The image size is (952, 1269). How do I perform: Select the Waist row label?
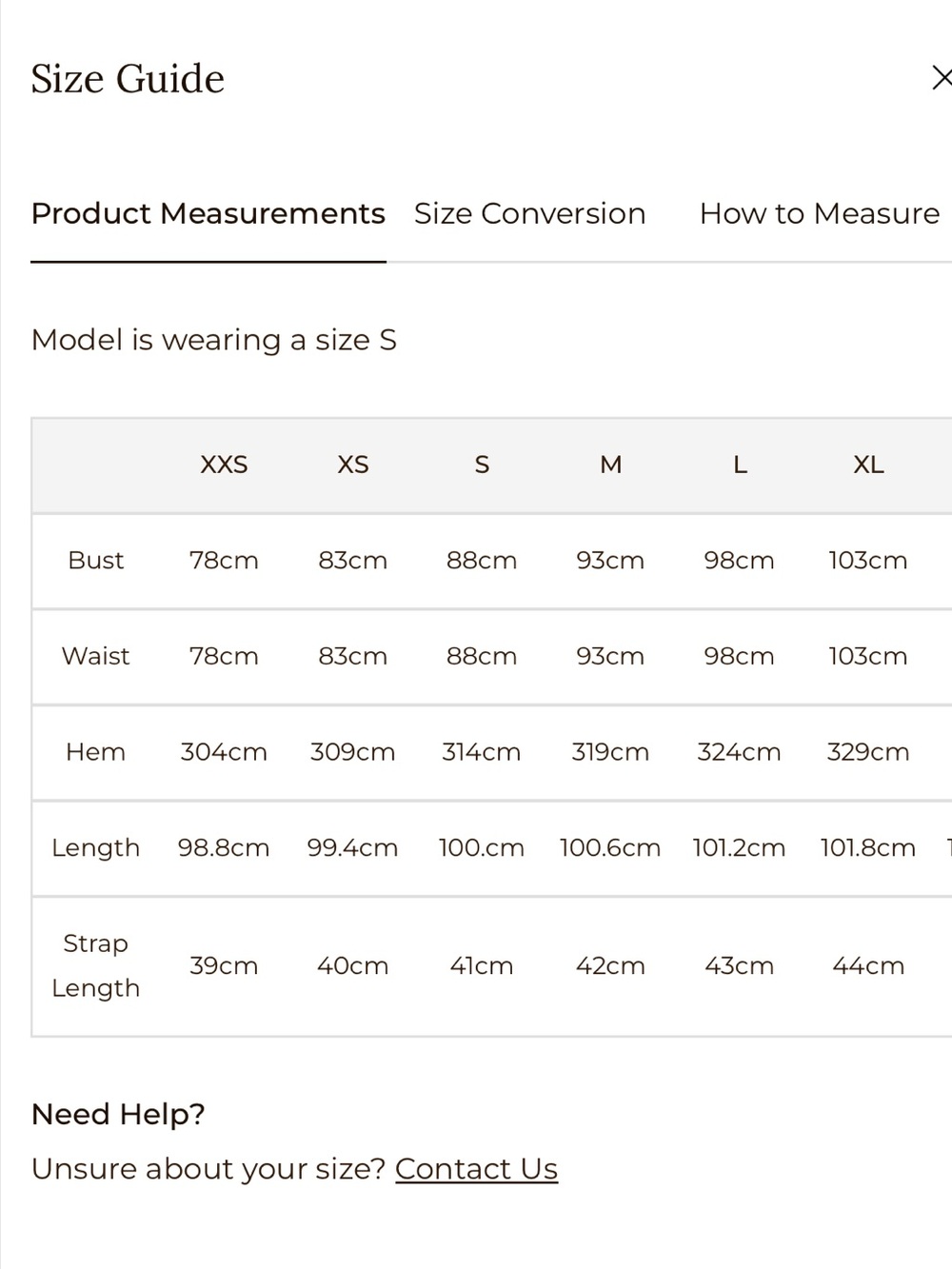(95, 656)
